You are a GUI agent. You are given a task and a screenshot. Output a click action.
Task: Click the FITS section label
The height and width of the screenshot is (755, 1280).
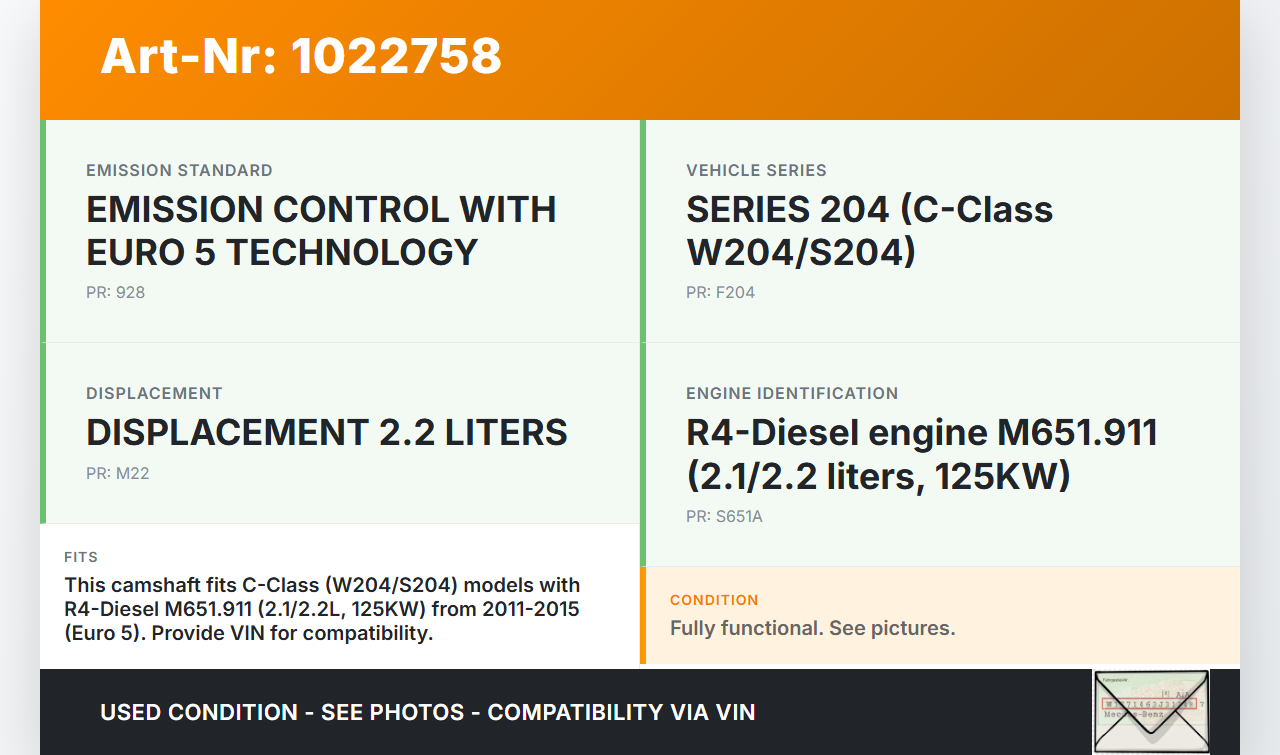point(81,557)
